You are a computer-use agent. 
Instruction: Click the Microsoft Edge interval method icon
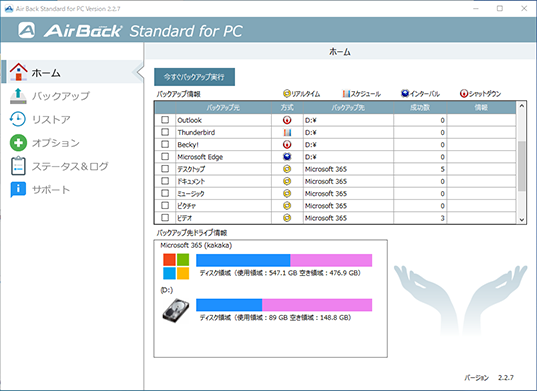tap(287, 157)
